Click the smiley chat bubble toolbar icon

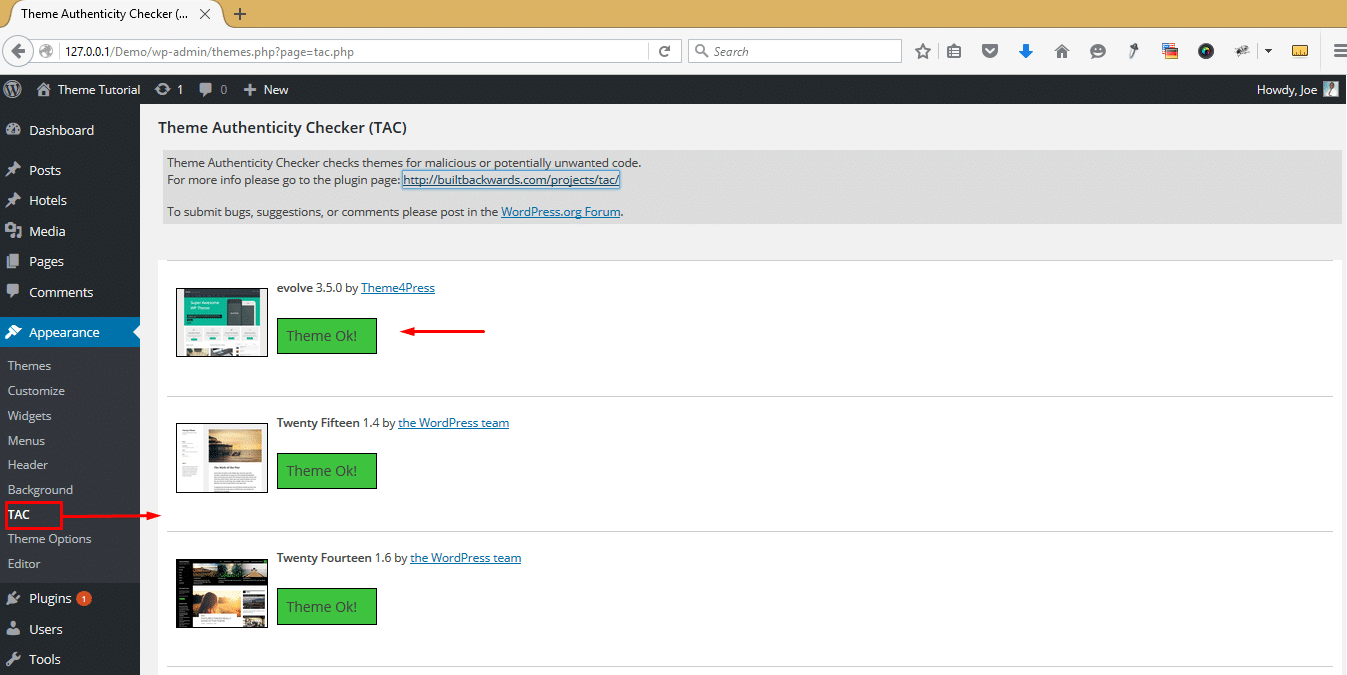pos(1098,51)
